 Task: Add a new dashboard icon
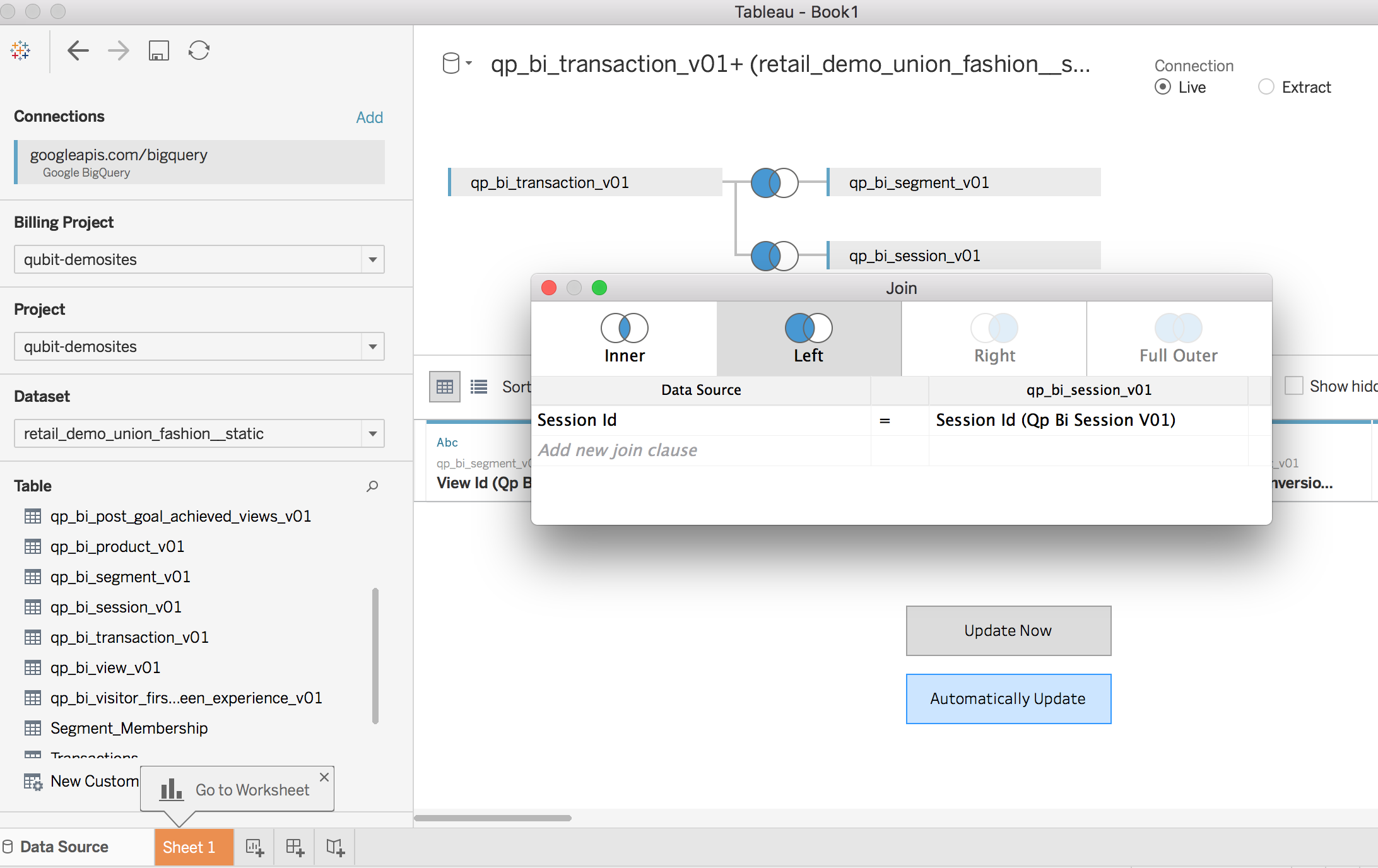click(x=295, y=847)
